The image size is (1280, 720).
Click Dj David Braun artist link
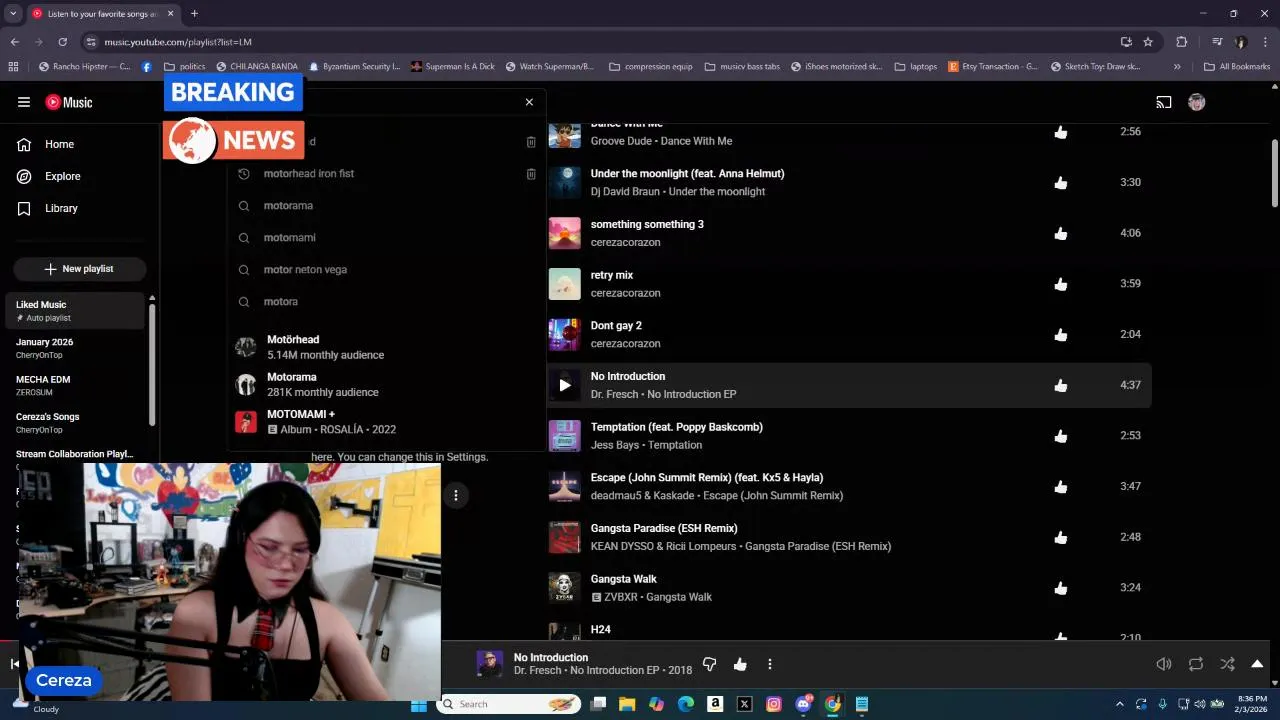point(626,192)
